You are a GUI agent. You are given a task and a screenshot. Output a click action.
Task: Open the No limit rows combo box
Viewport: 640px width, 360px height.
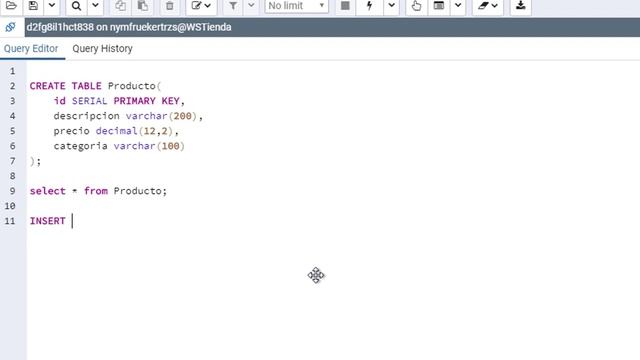pos(296,6)
